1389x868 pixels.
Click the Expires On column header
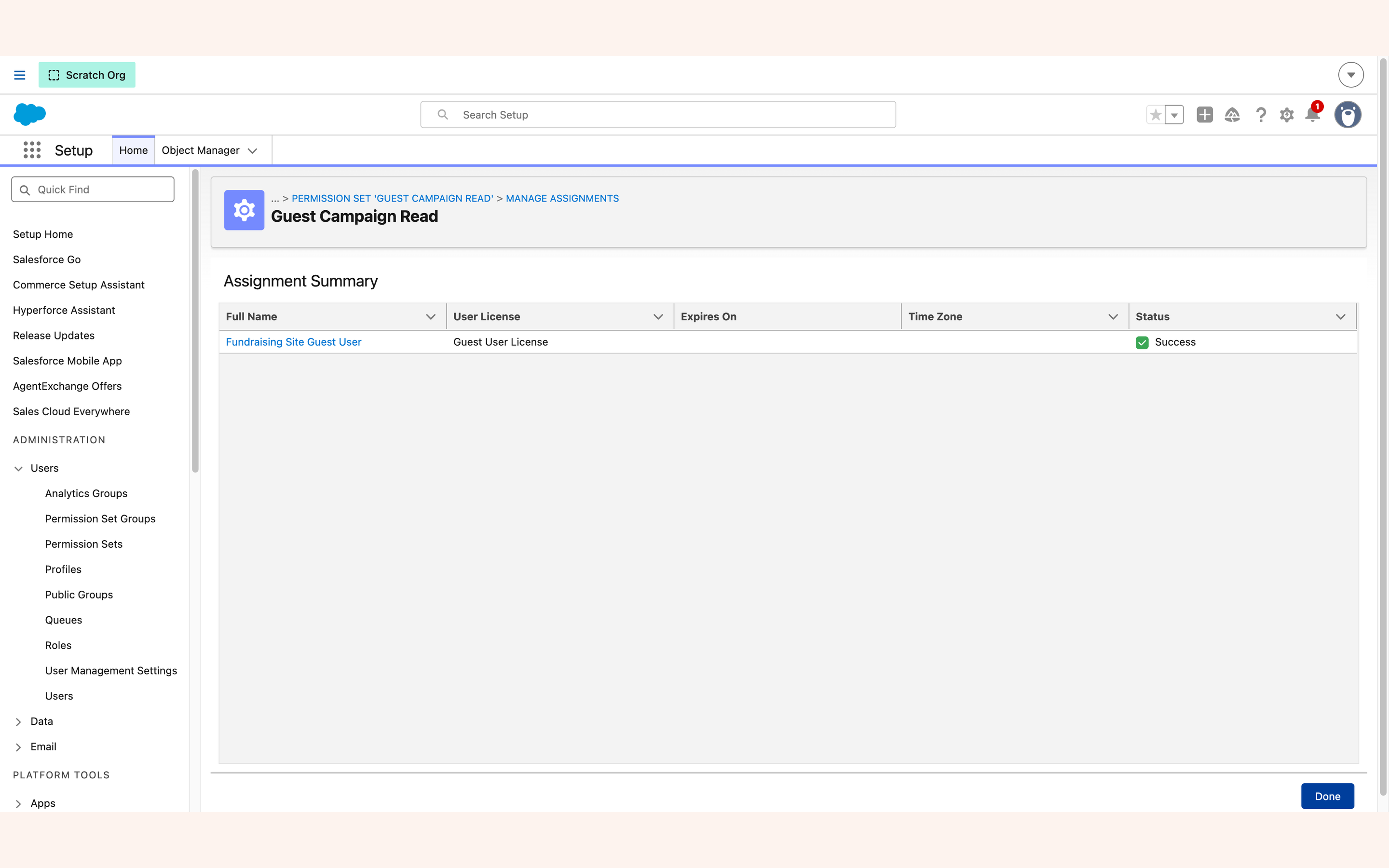click(787, 317)
